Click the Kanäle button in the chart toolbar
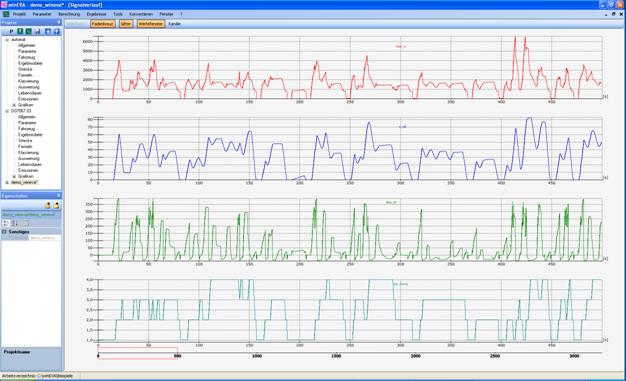Screen dimensions: 626x381 coord(174,24)
